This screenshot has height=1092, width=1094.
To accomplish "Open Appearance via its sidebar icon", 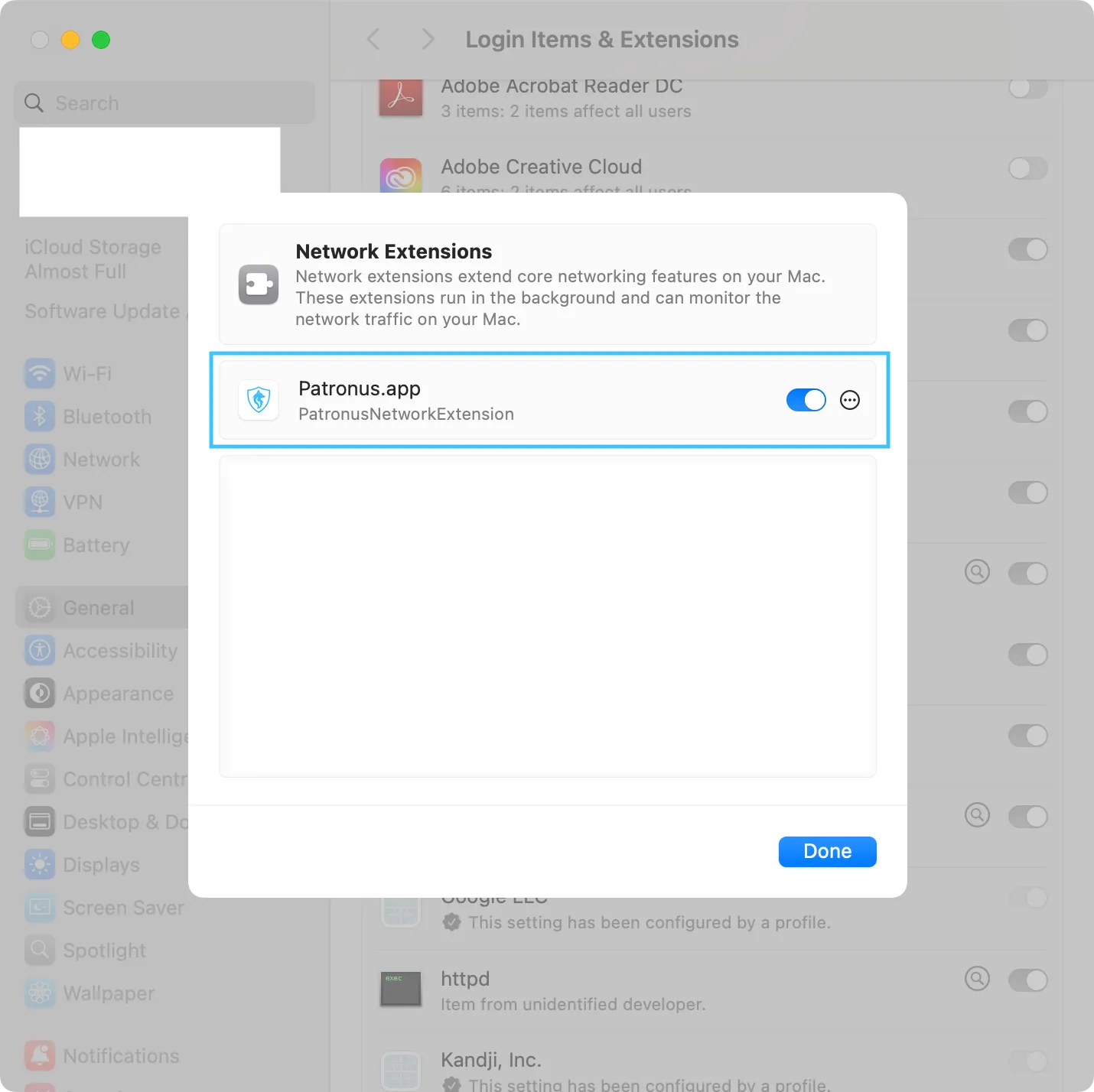I will click(40, 694).
